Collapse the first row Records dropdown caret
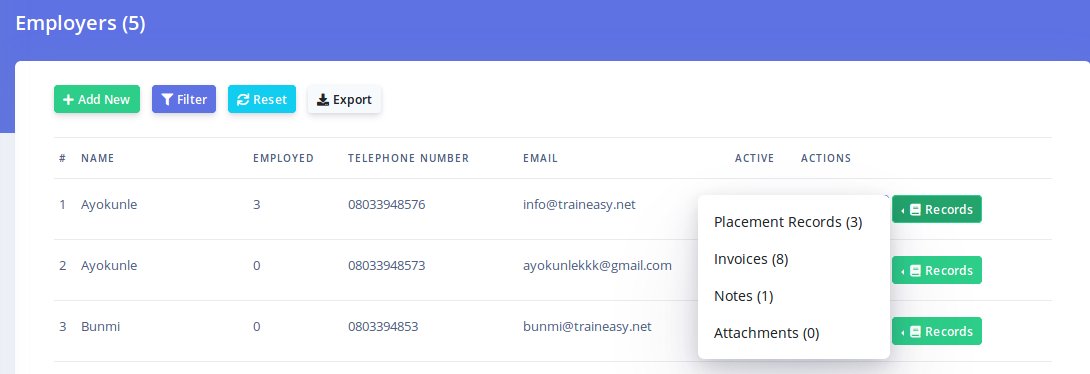The image size is (1090, 374). pos(903,210)
